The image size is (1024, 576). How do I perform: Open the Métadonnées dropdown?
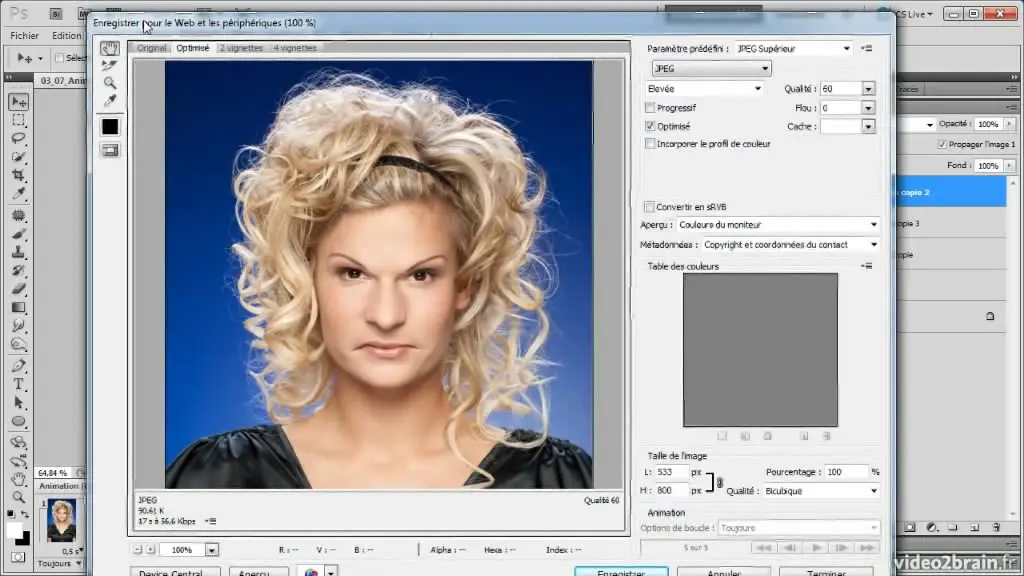[790, 245]
